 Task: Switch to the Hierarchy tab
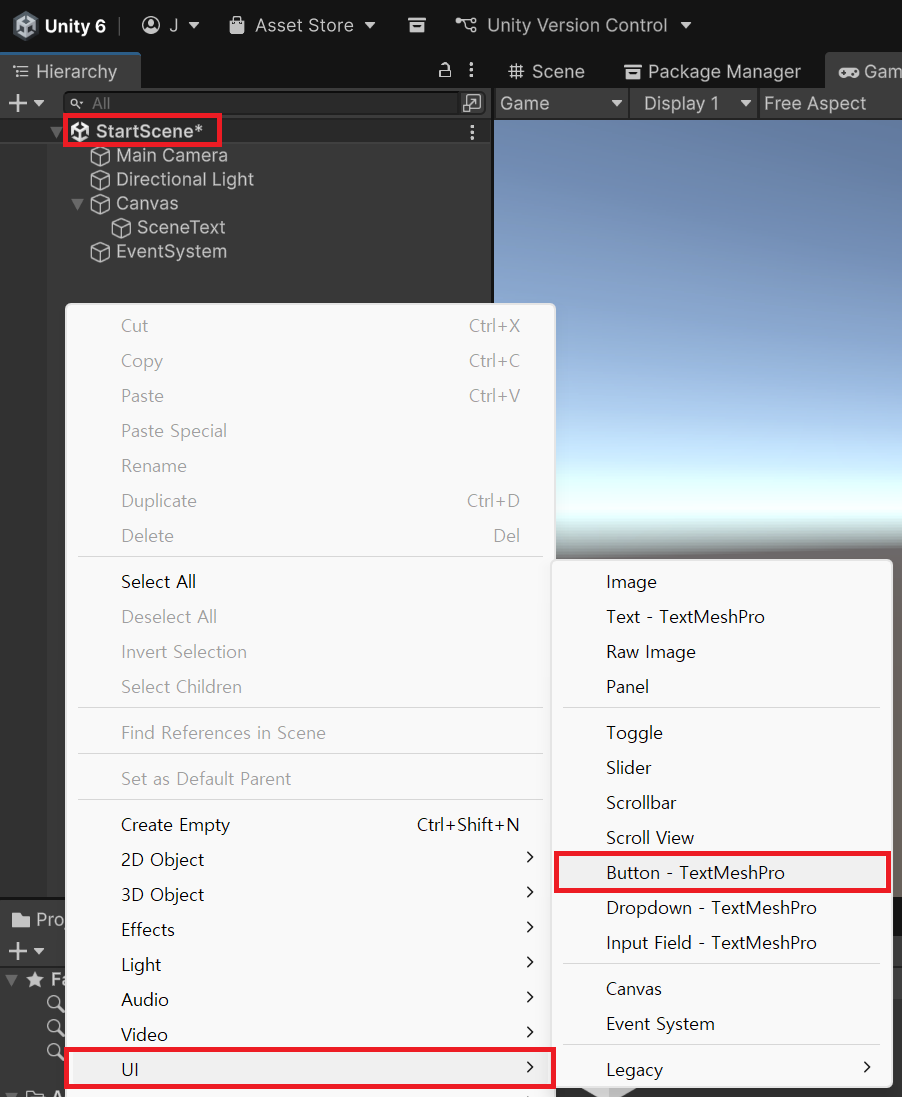click(70, 71)
